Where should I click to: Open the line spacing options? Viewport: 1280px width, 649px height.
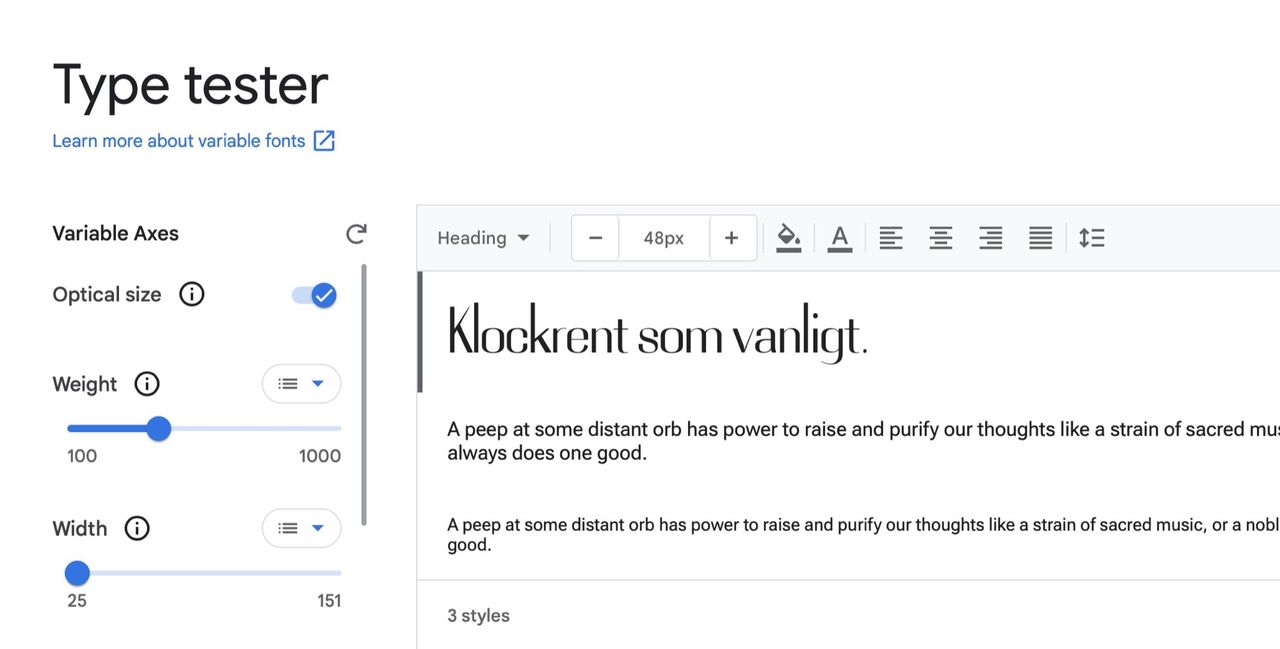pyautogui.click(x=1091, y=238)
